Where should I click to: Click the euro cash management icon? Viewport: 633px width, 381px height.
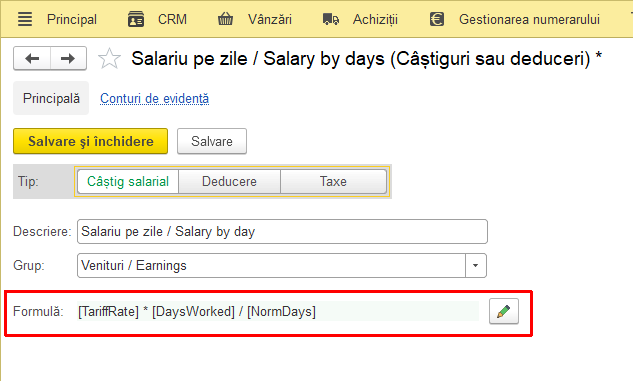437,19
